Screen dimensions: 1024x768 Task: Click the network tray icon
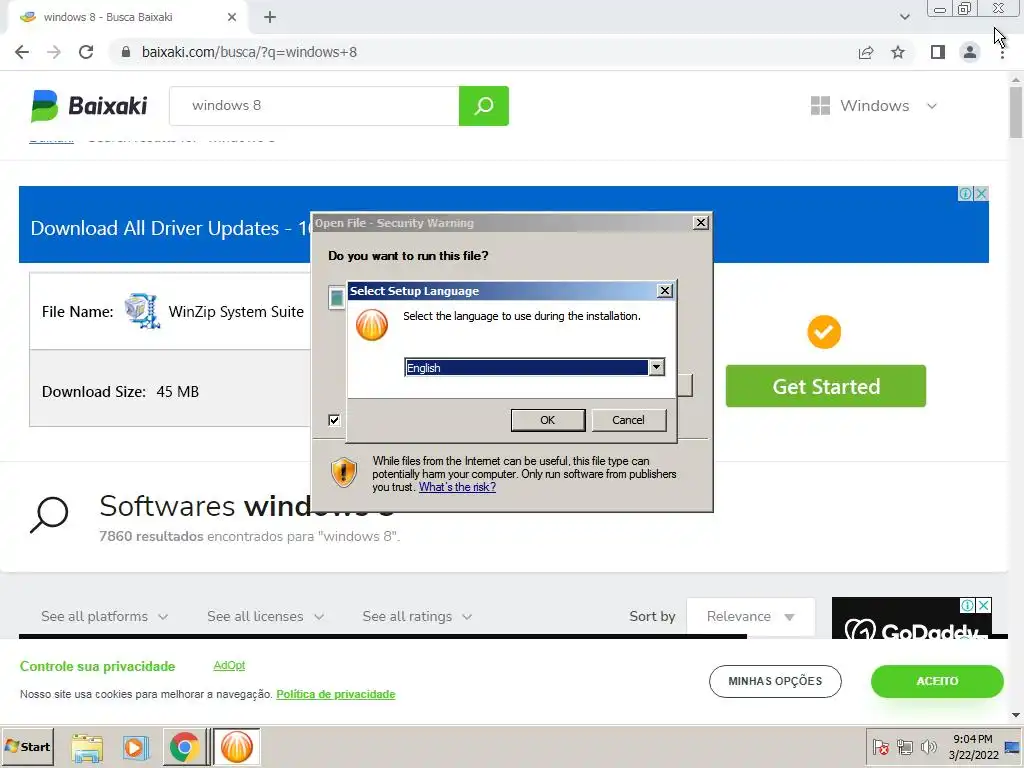click(904, 746)
